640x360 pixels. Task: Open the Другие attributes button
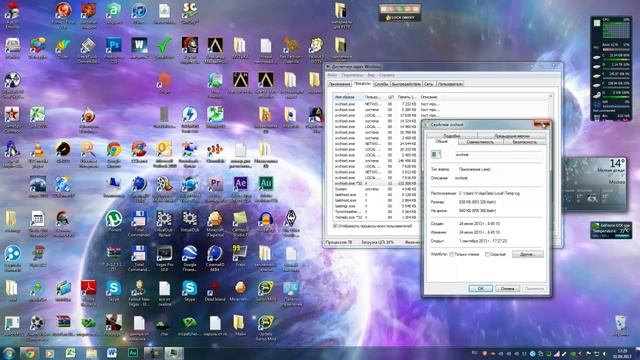click(x=527, y=254)
